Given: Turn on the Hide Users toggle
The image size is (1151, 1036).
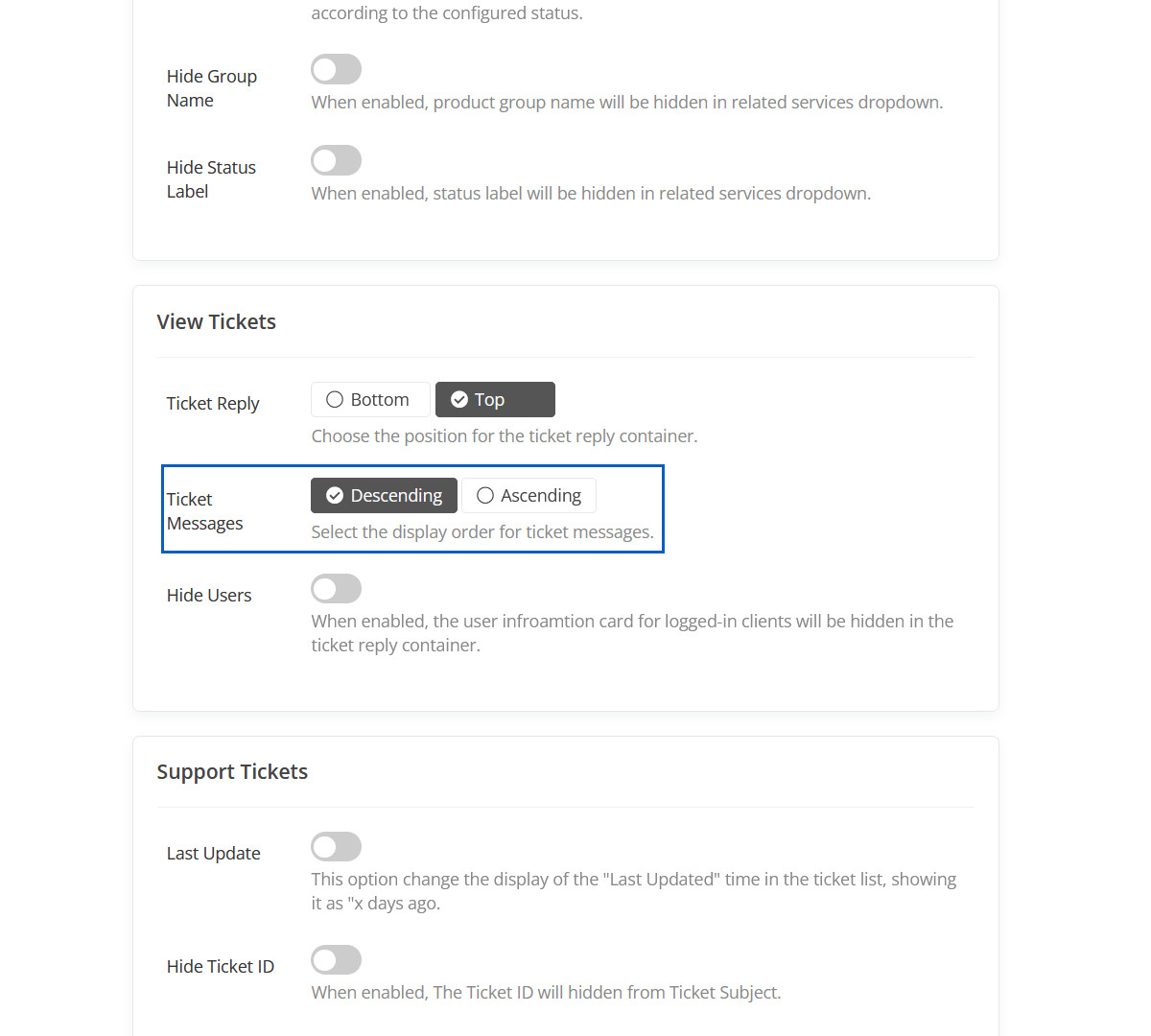Looking at the screenshot, I should [336, 589].
